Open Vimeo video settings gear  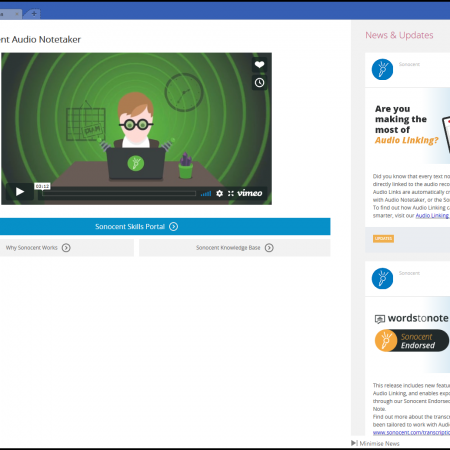pyautogui.click(x=219, y=193)
